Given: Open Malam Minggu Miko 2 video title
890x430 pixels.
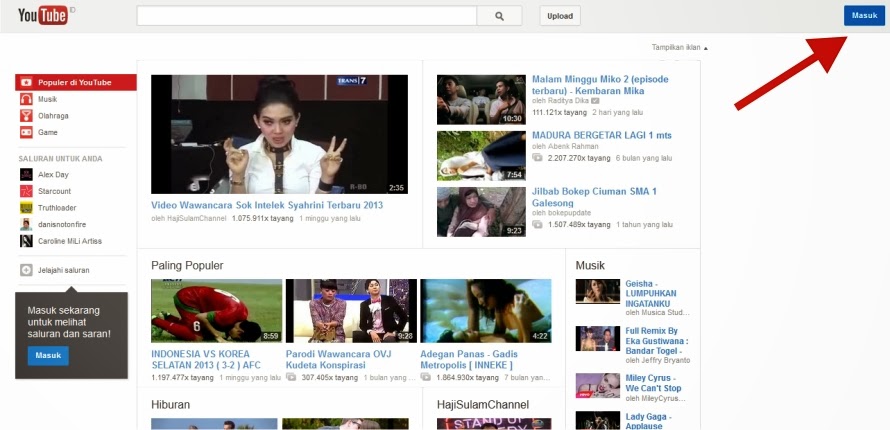Looking at the screenshot, I should (x=600, y=85).
